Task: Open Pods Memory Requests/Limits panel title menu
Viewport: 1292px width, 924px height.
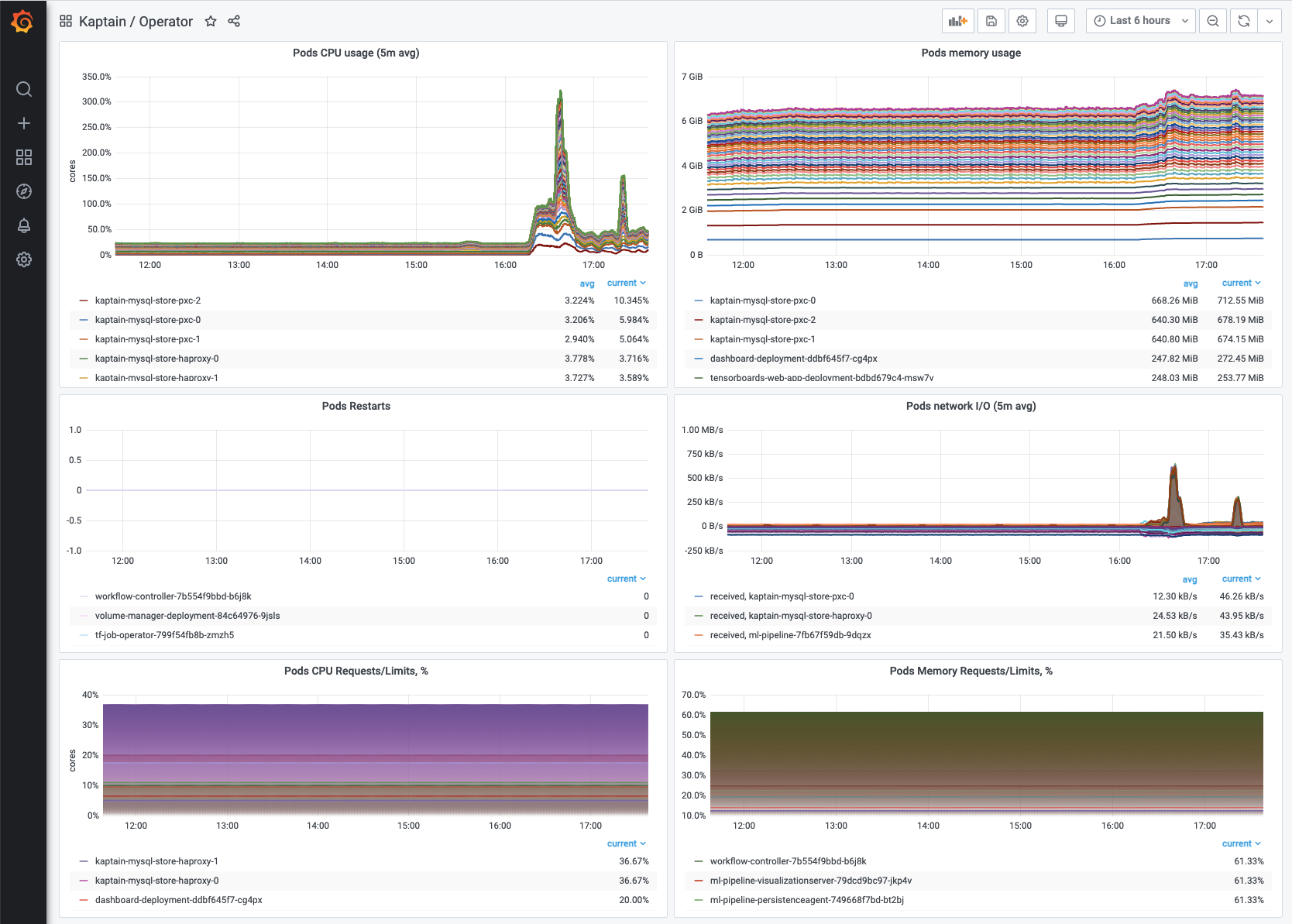Action: point(971,671)
